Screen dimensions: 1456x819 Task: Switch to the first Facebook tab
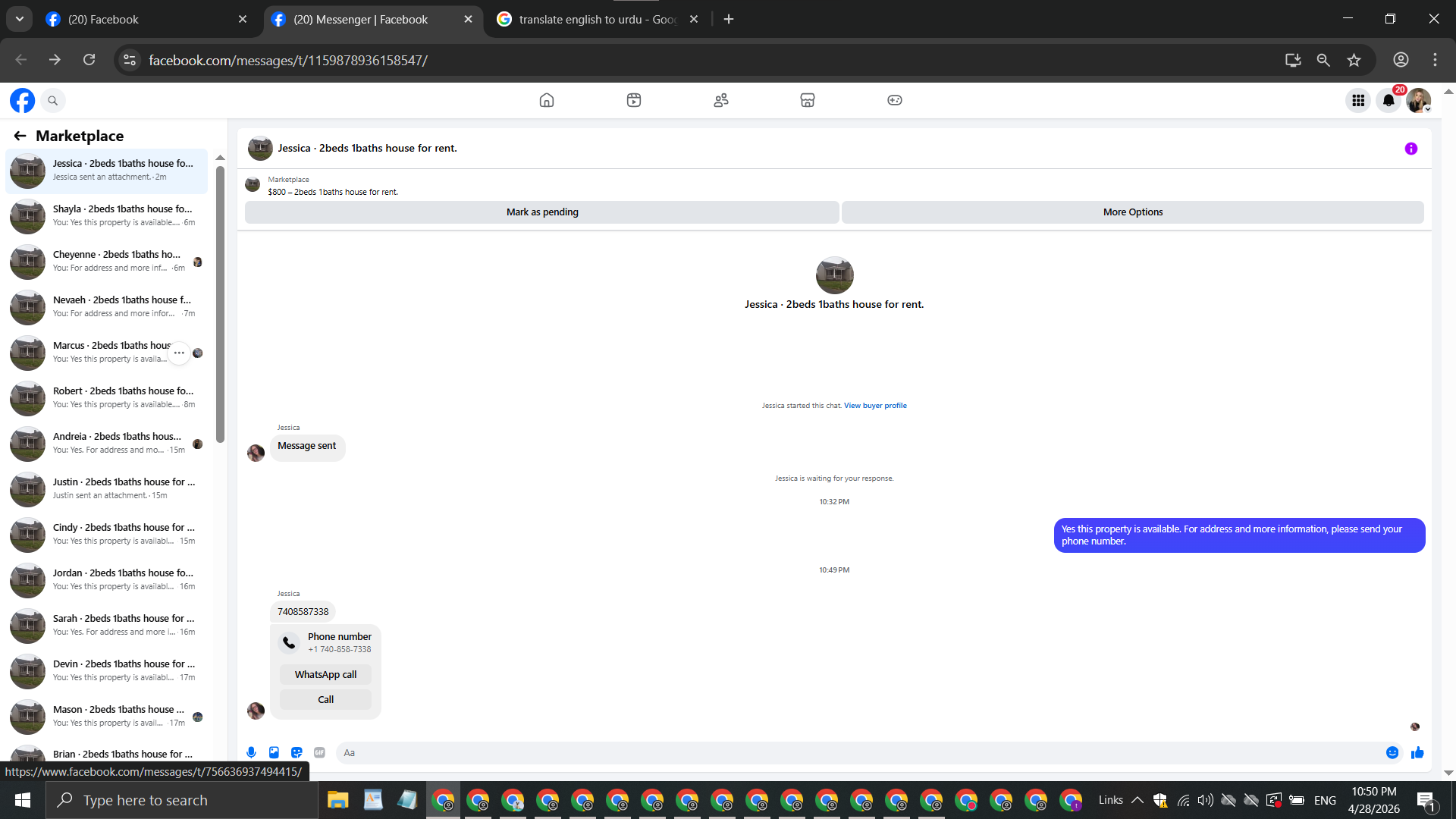point(144,19)
